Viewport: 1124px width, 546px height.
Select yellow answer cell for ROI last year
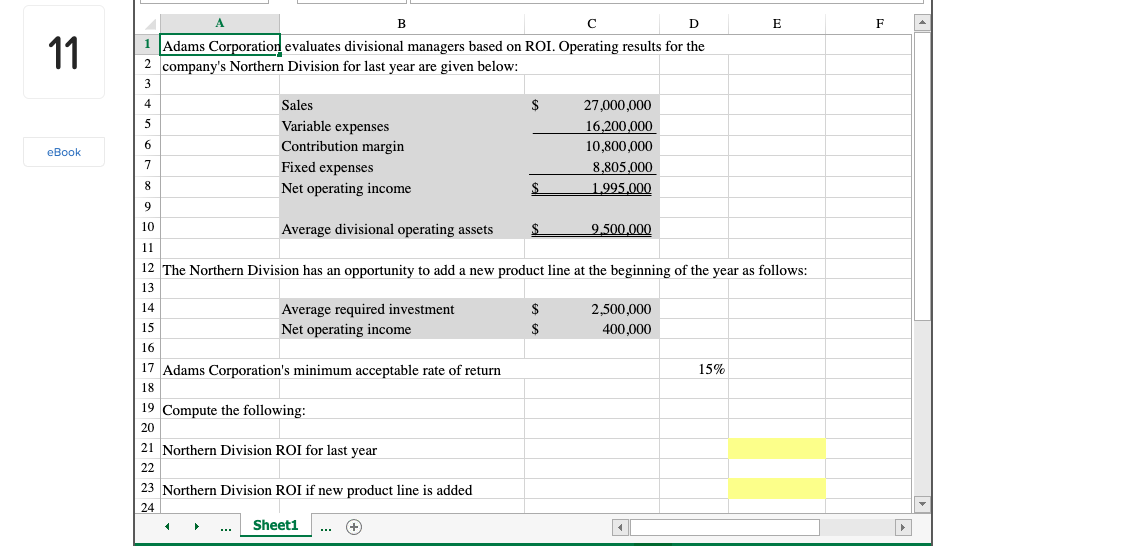[776, 449]
